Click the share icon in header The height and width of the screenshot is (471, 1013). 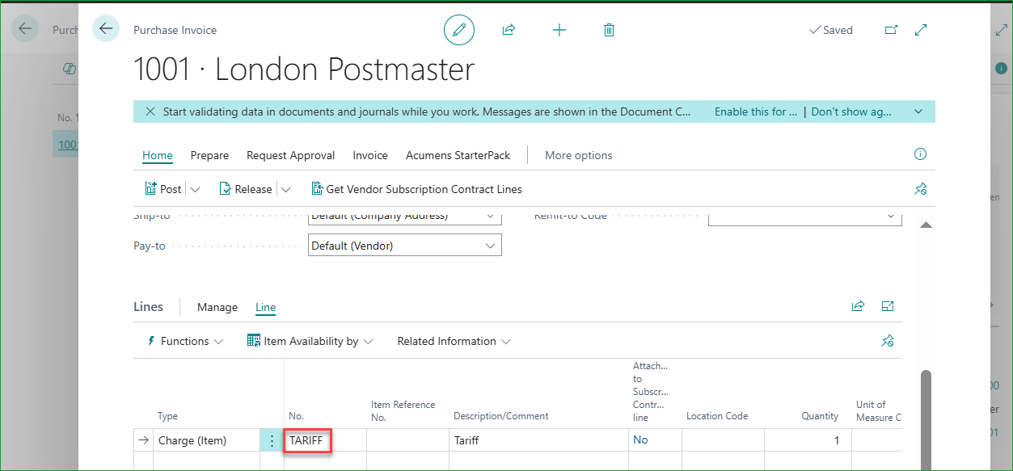point(508,30)
